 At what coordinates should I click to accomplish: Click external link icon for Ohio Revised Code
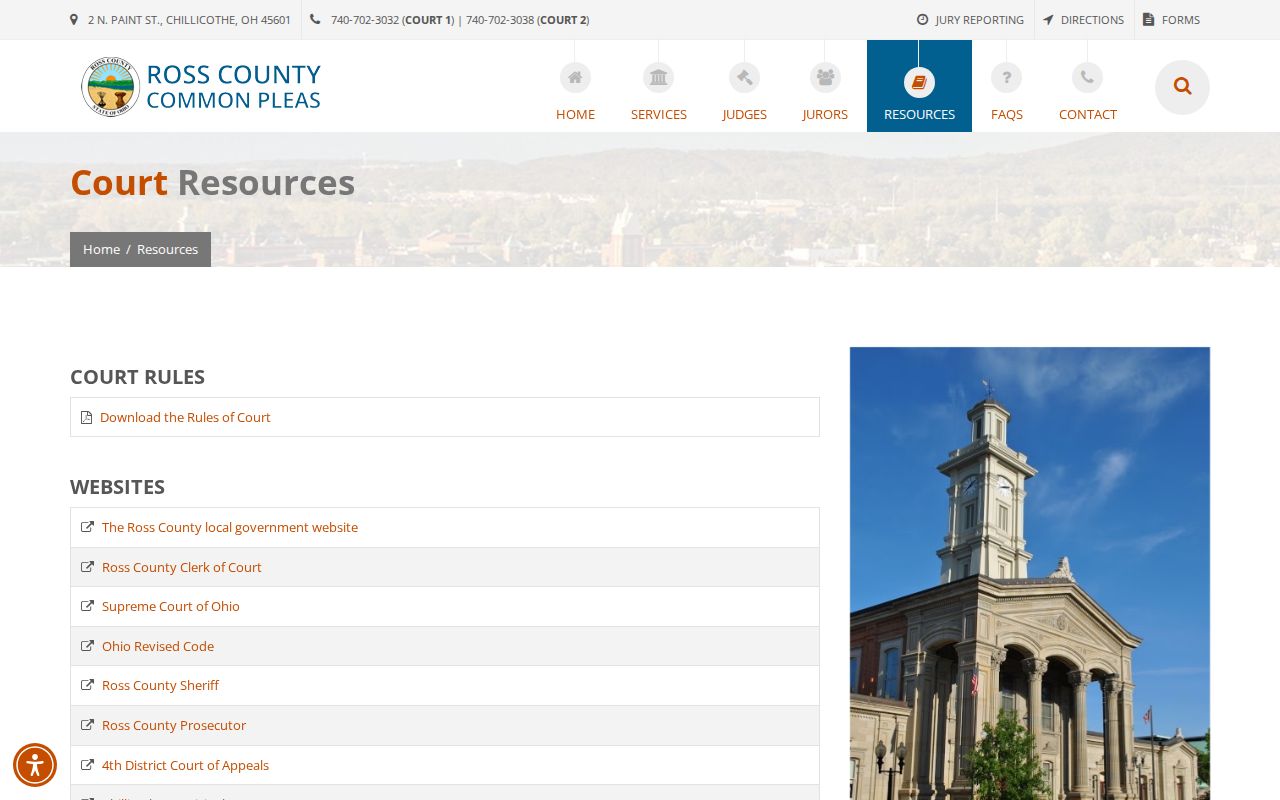click(87, 646)
